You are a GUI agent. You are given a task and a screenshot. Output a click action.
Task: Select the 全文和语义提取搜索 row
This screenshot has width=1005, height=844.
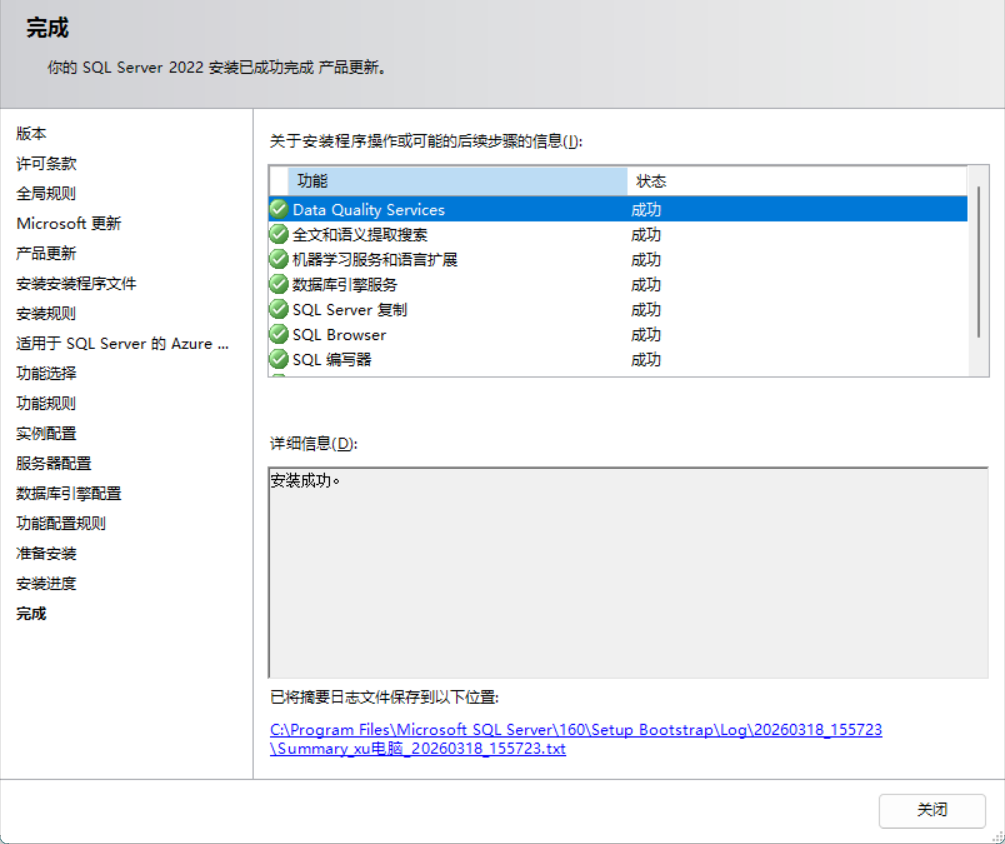click(618, 234)
